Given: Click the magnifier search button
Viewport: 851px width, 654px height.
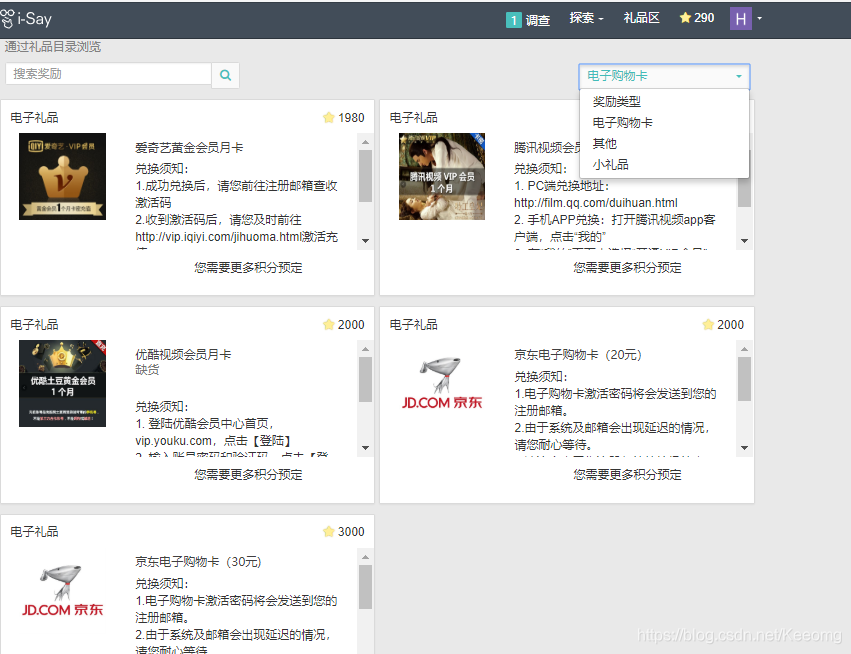Looking at the screenshot, I should (x=226, y=75).
